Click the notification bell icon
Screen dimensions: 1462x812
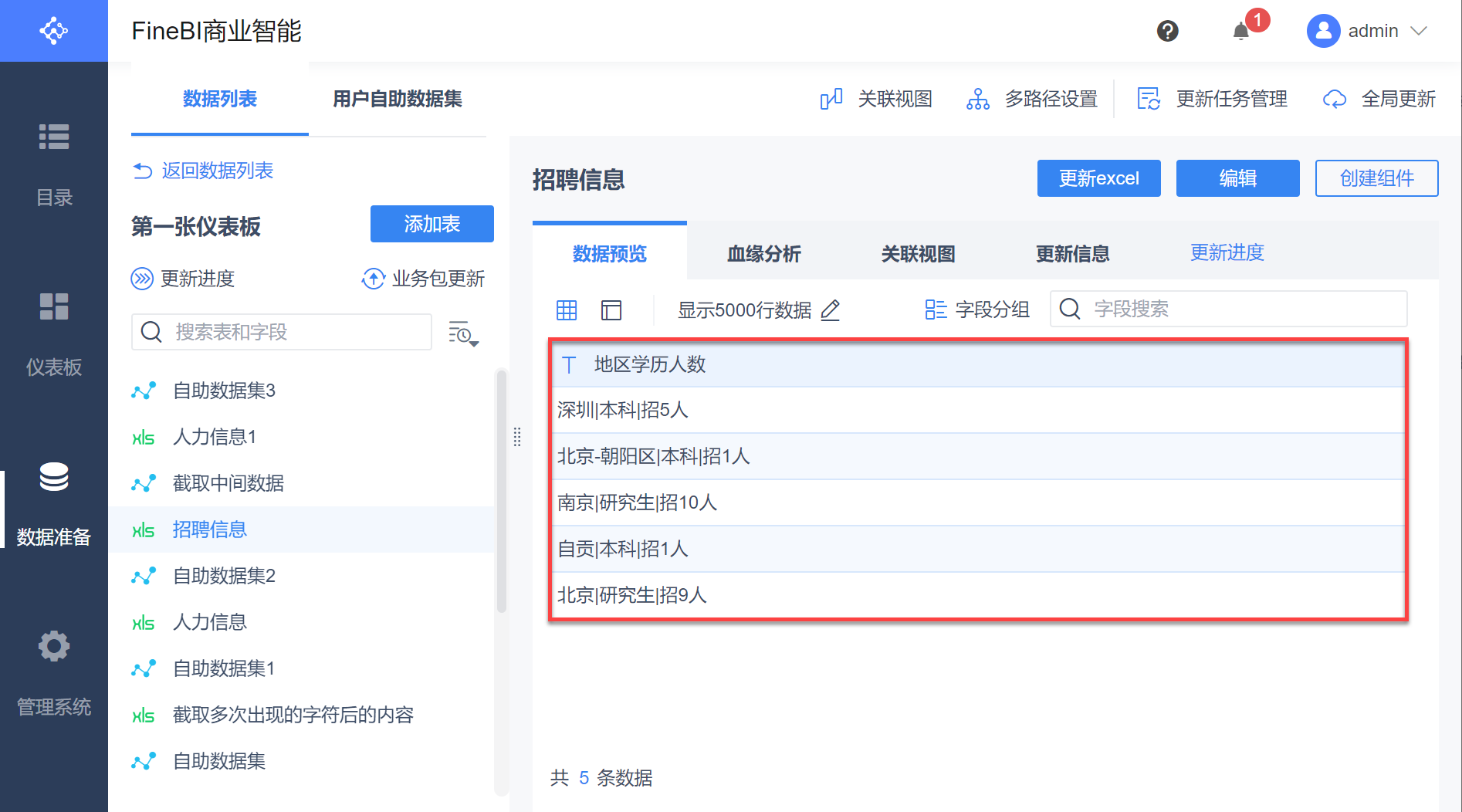coord(1241,31)
